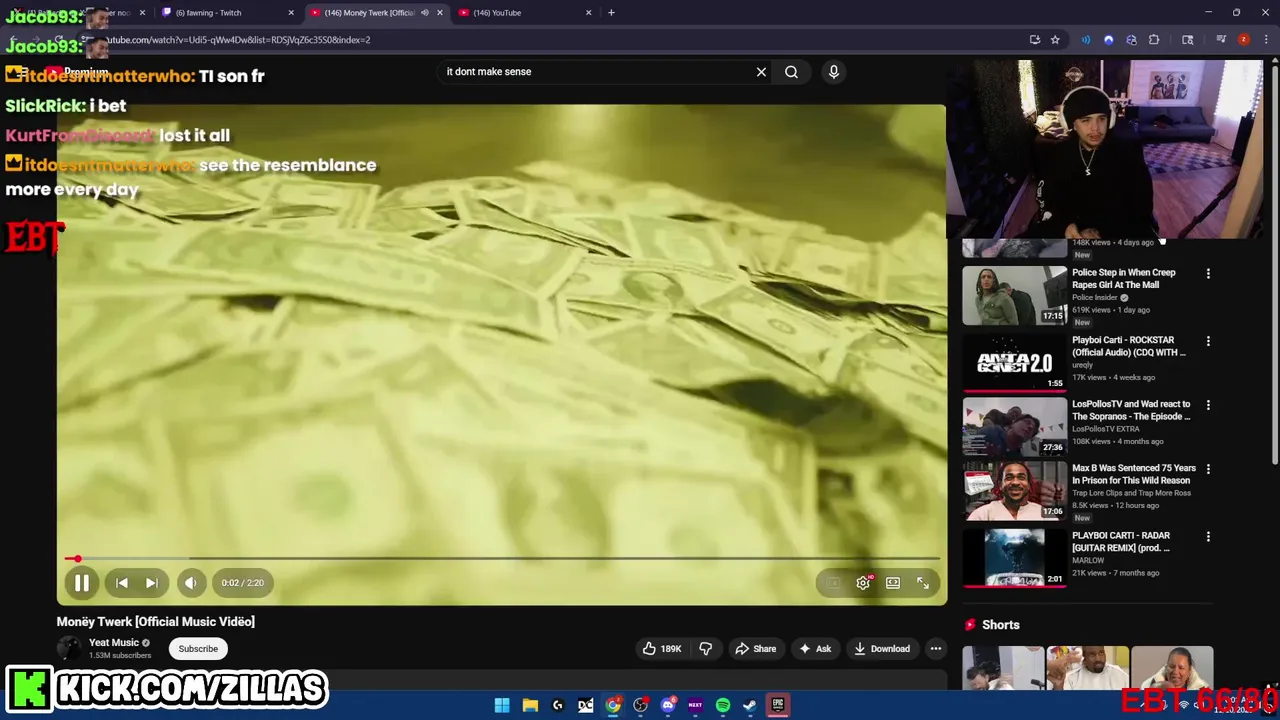Viewport: 1280px width, 720px height.
Task: Focus the search field with 'it dont make sense'
Action: pyautogui.click(x=595, y=72)
